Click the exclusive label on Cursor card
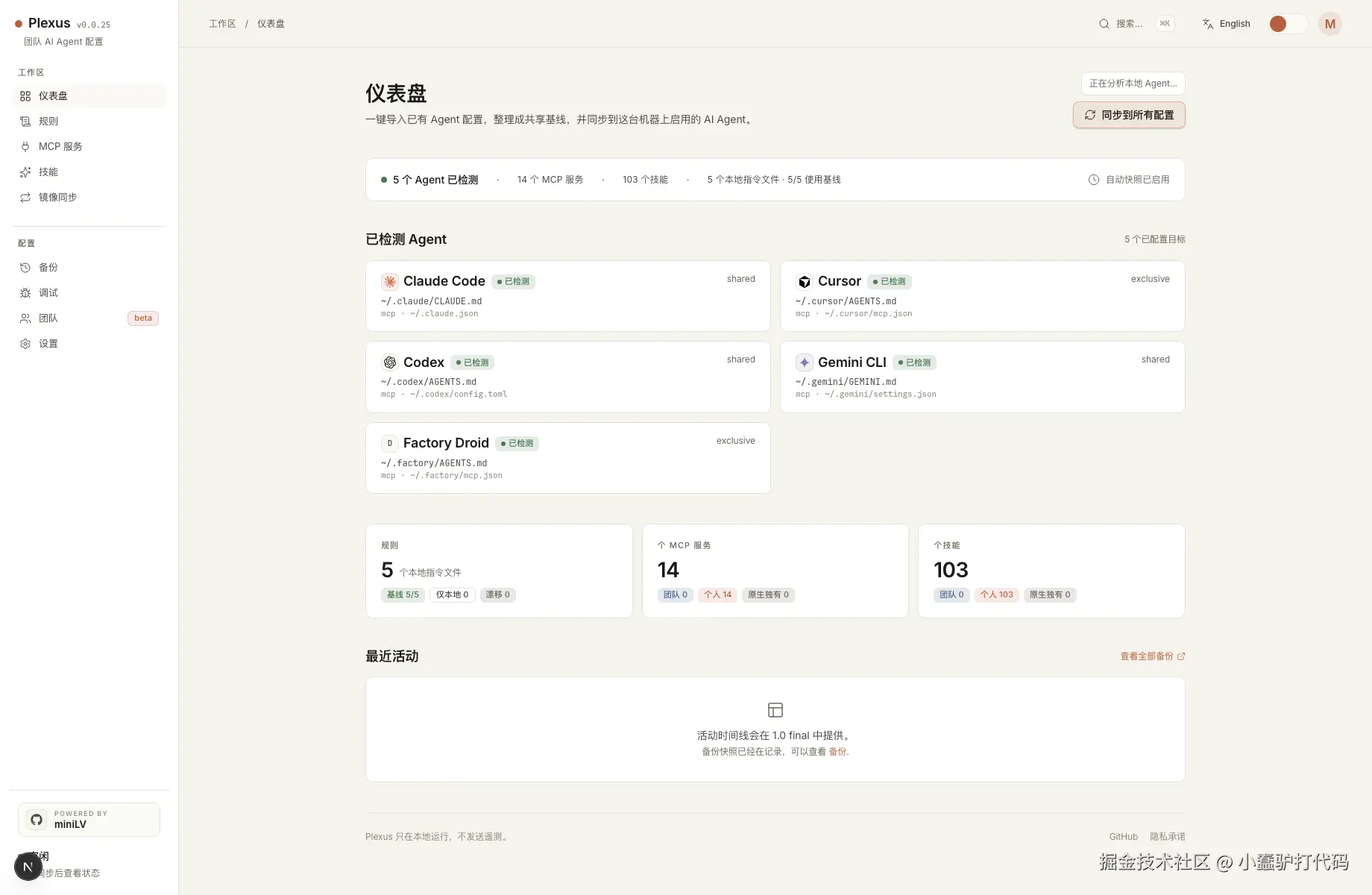The height and width of the screenshot is (895, 1372). tap(1151, 279)
